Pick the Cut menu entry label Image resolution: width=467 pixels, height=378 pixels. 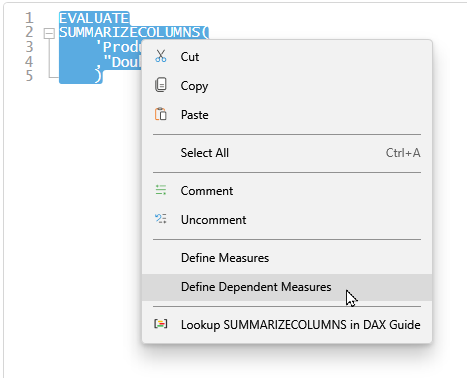190,57
